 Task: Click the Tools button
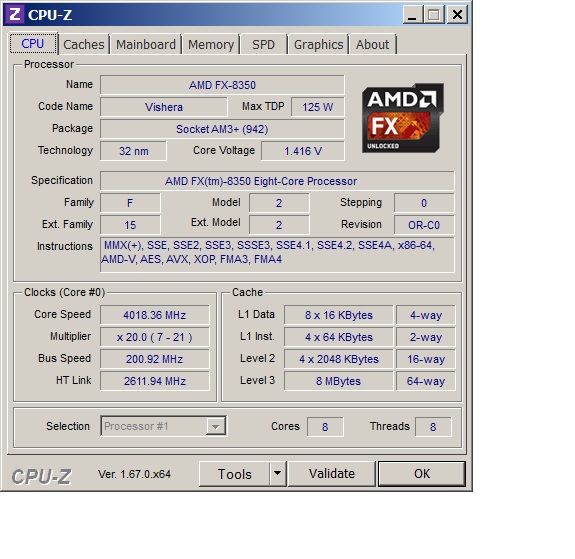pyautogui.click(x=235, y=474)
